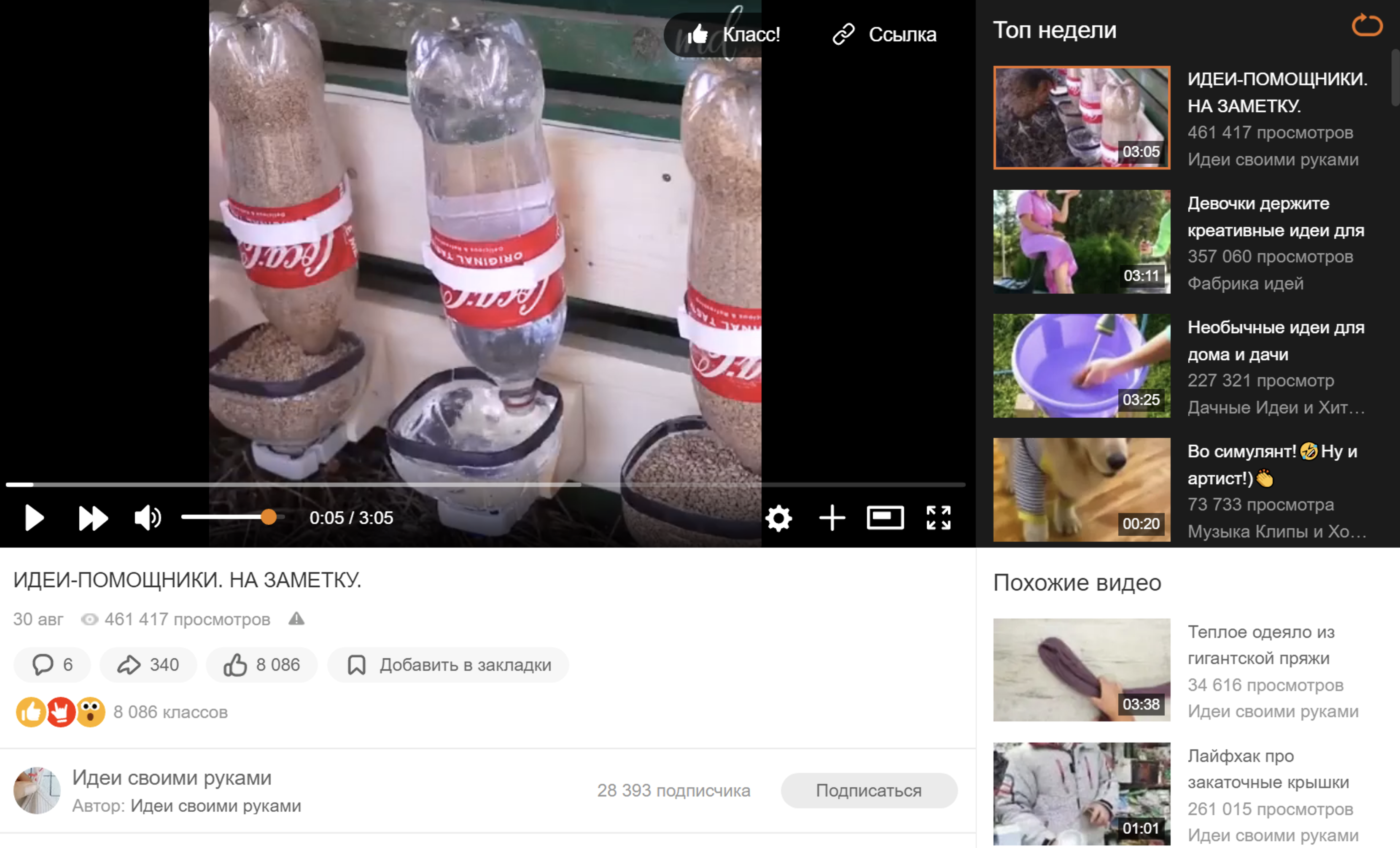Seek on the video progress bar
Image resolution: width=1400 pixels, height=848 pixels.
[486, 485]
